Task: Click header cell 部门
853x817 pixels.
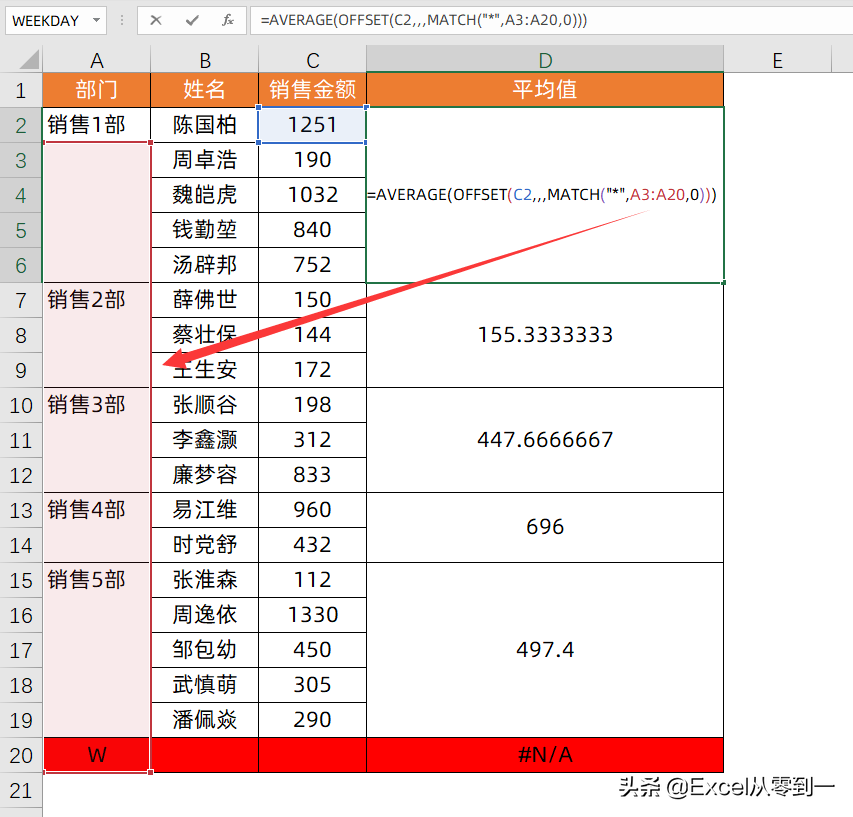Action: pos(96,90)
